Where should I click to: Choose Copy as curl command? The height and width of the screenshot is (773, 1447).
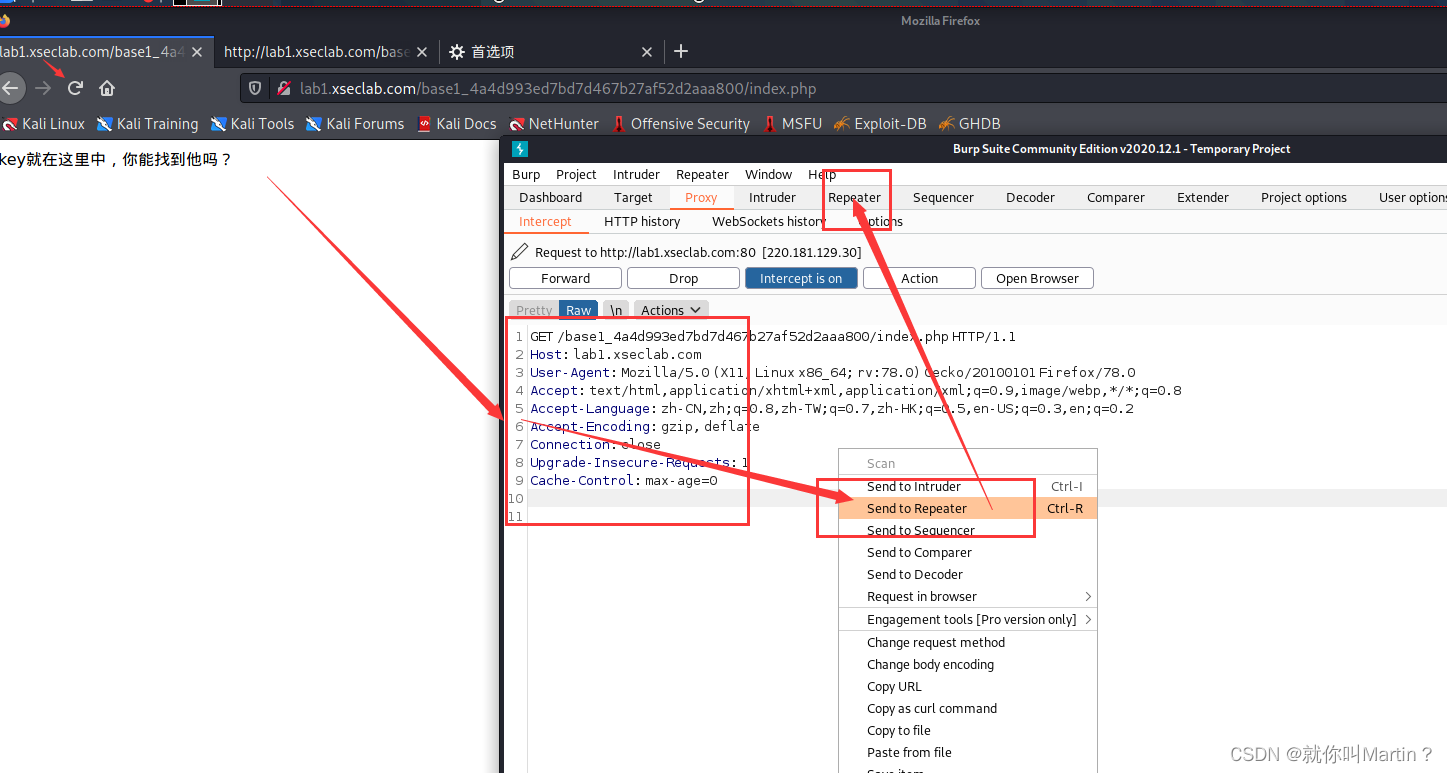(968, 708)
